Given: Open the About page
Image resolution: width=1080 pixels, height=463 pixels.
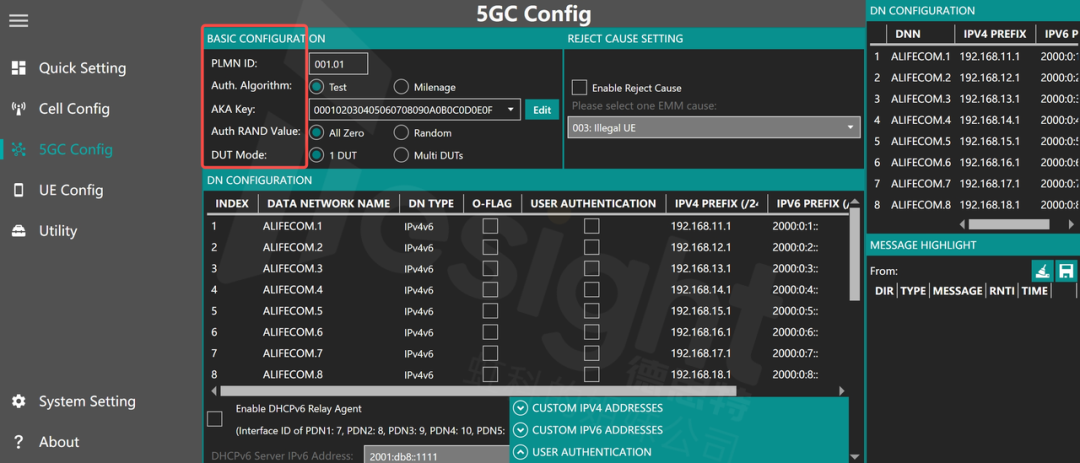Looking at the screenshot, I should [59, 442].
